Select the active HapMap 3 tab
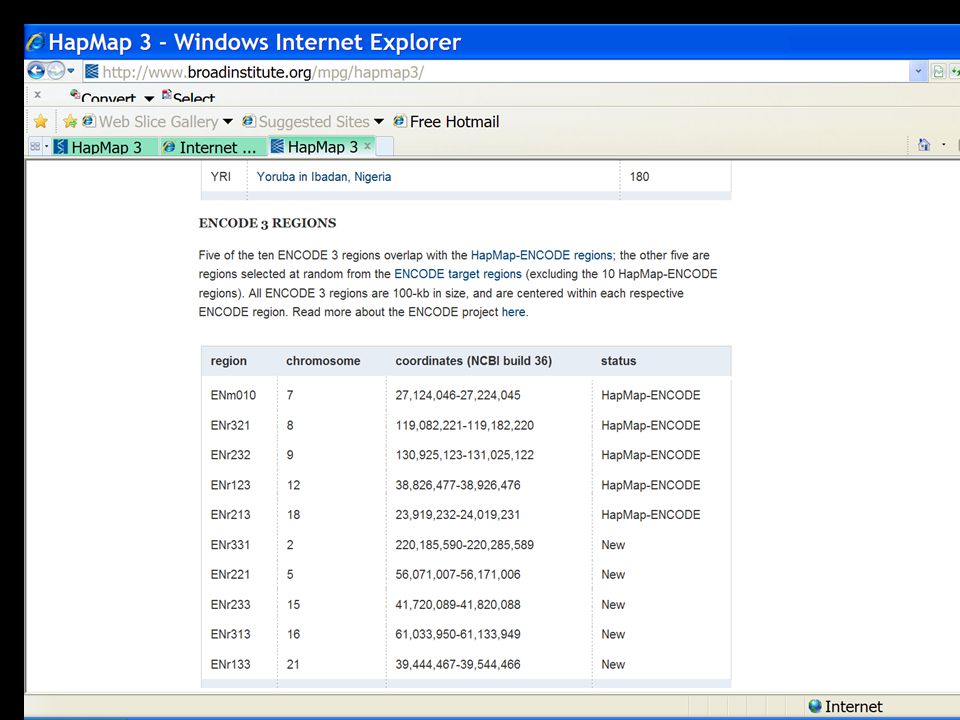The image size is (960, 720). [323, 147]
